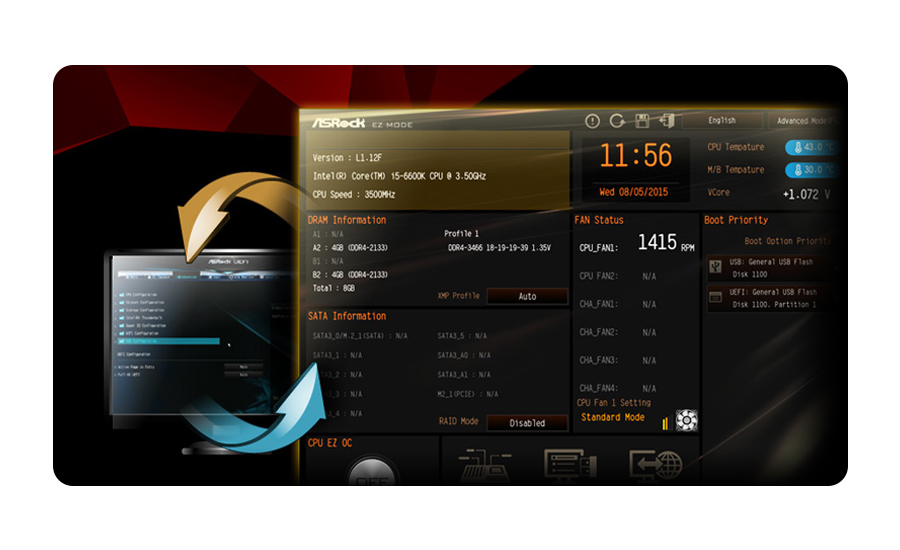Open the monitor and tower utility icon
This screenshot has width=900, height=550.
coord(570,465)
